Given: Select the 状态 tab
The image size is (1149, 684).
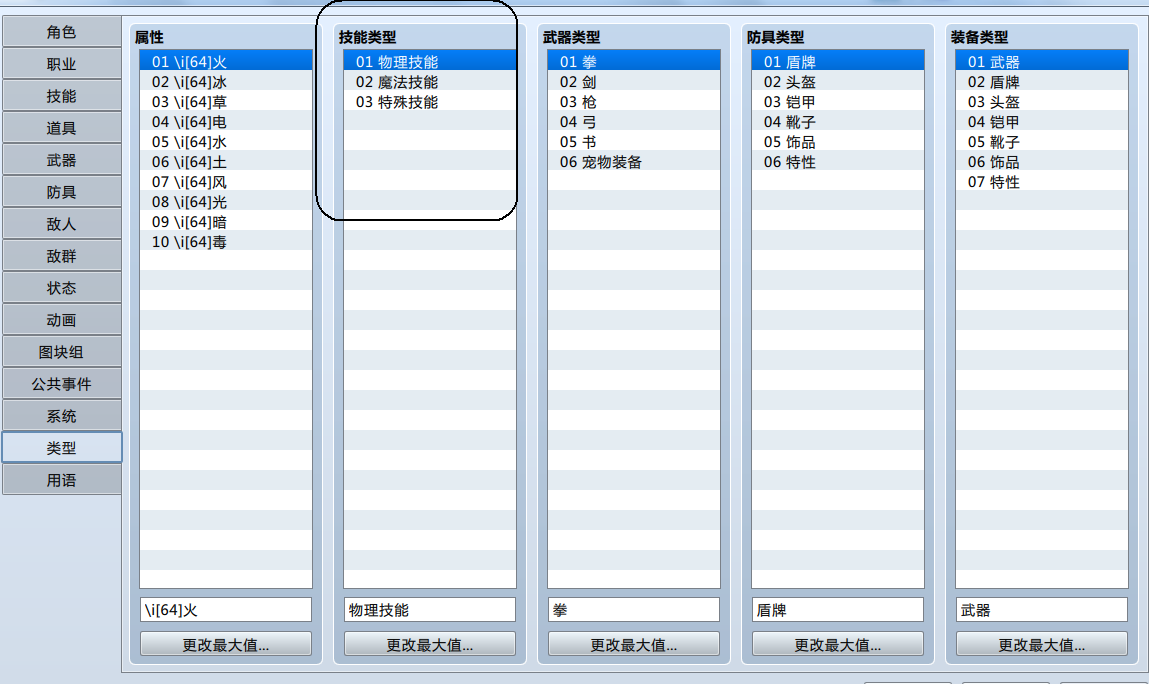Looking at the screenshot, I should [62, 288].
